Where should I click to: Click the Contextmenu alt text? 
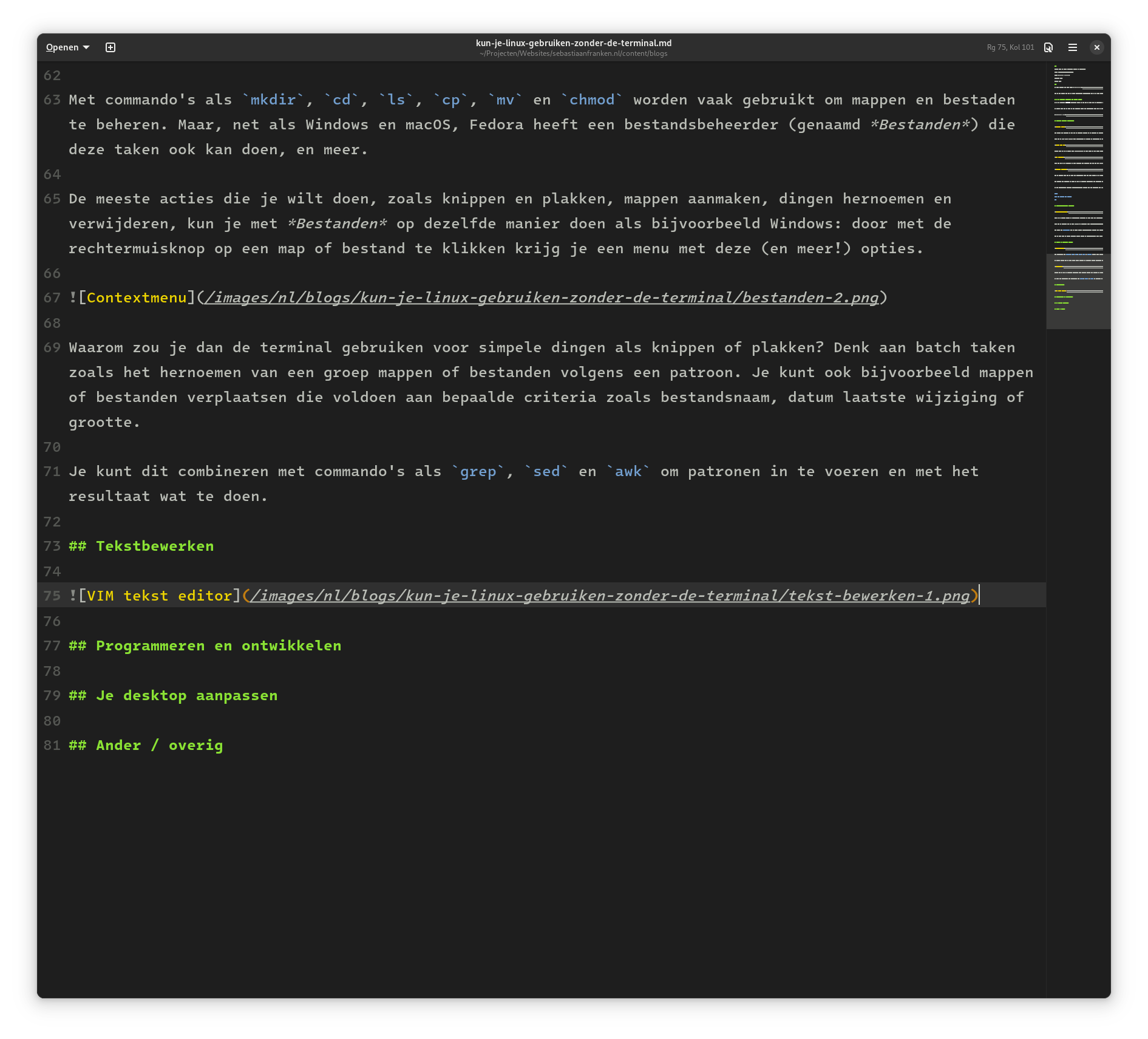(x=137, y=298)
